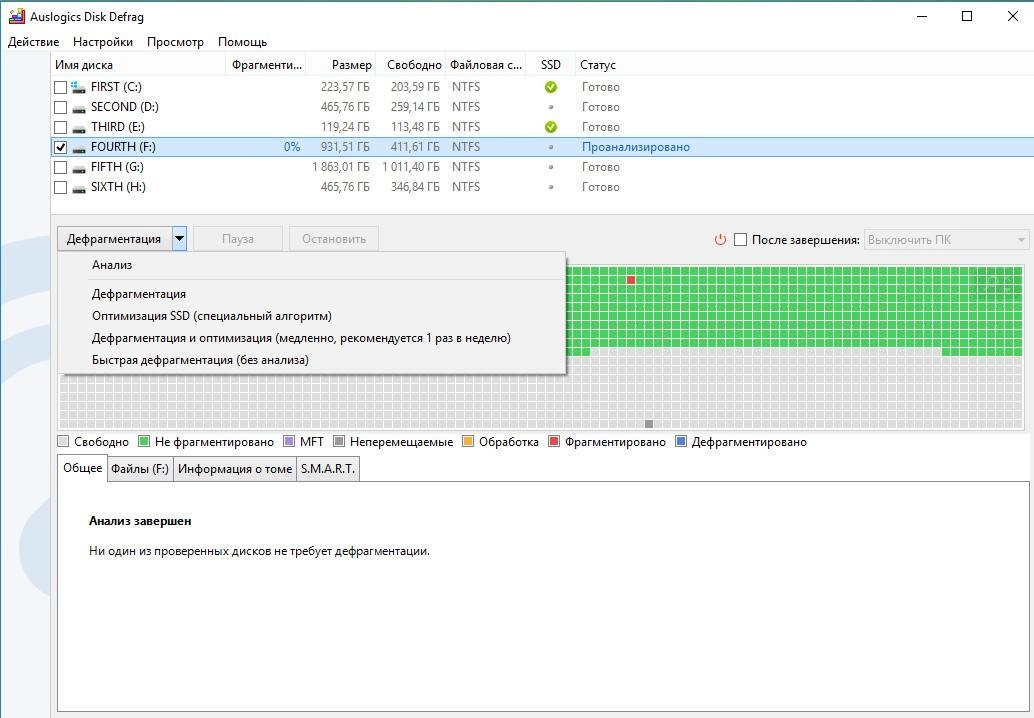Check the FIFTH (G:) drive checkbox
The image size is (1034, 718).
click(x=61, y=167)
